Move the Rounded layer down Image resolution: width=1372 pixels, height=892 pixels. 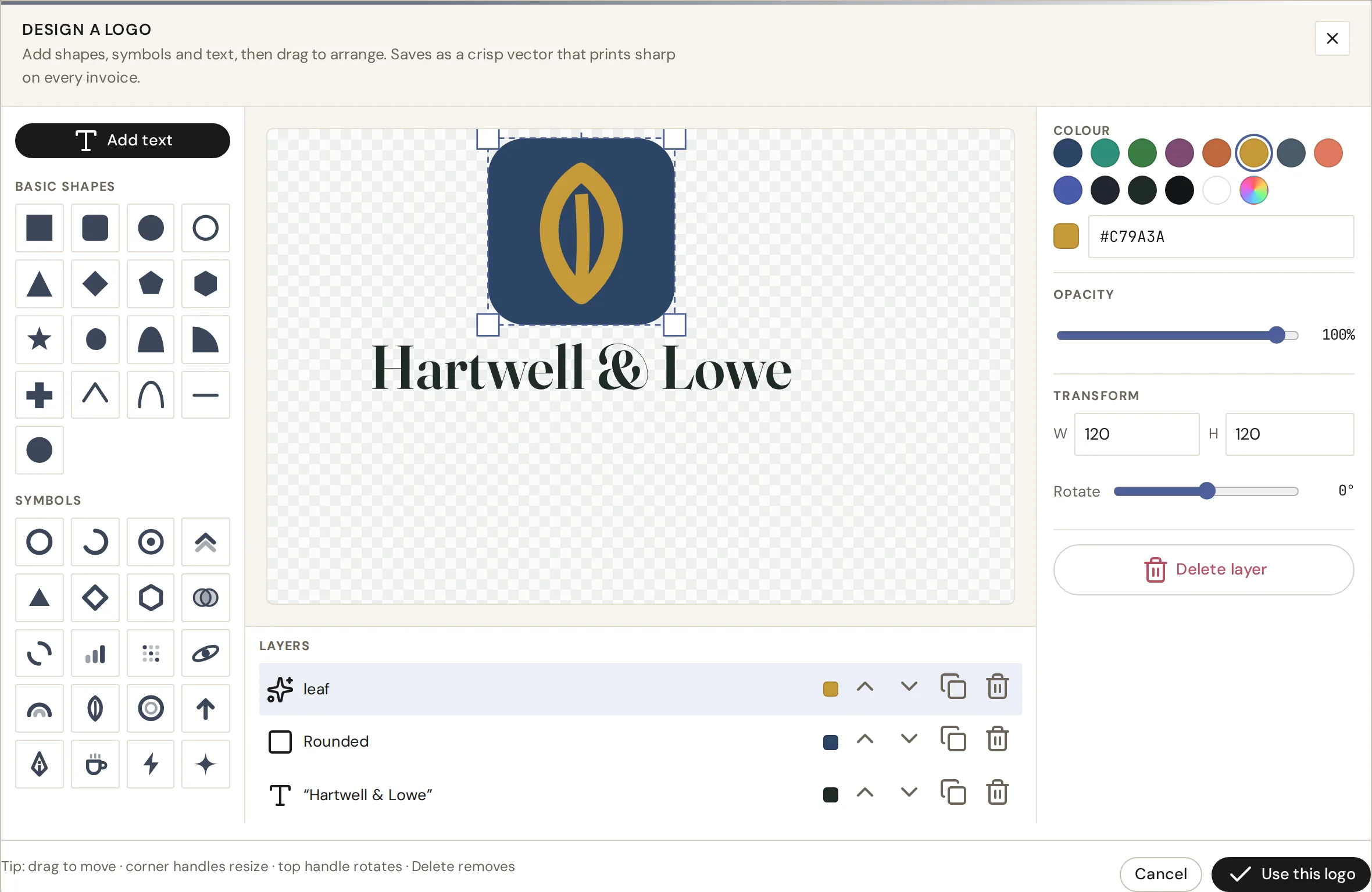909,739
